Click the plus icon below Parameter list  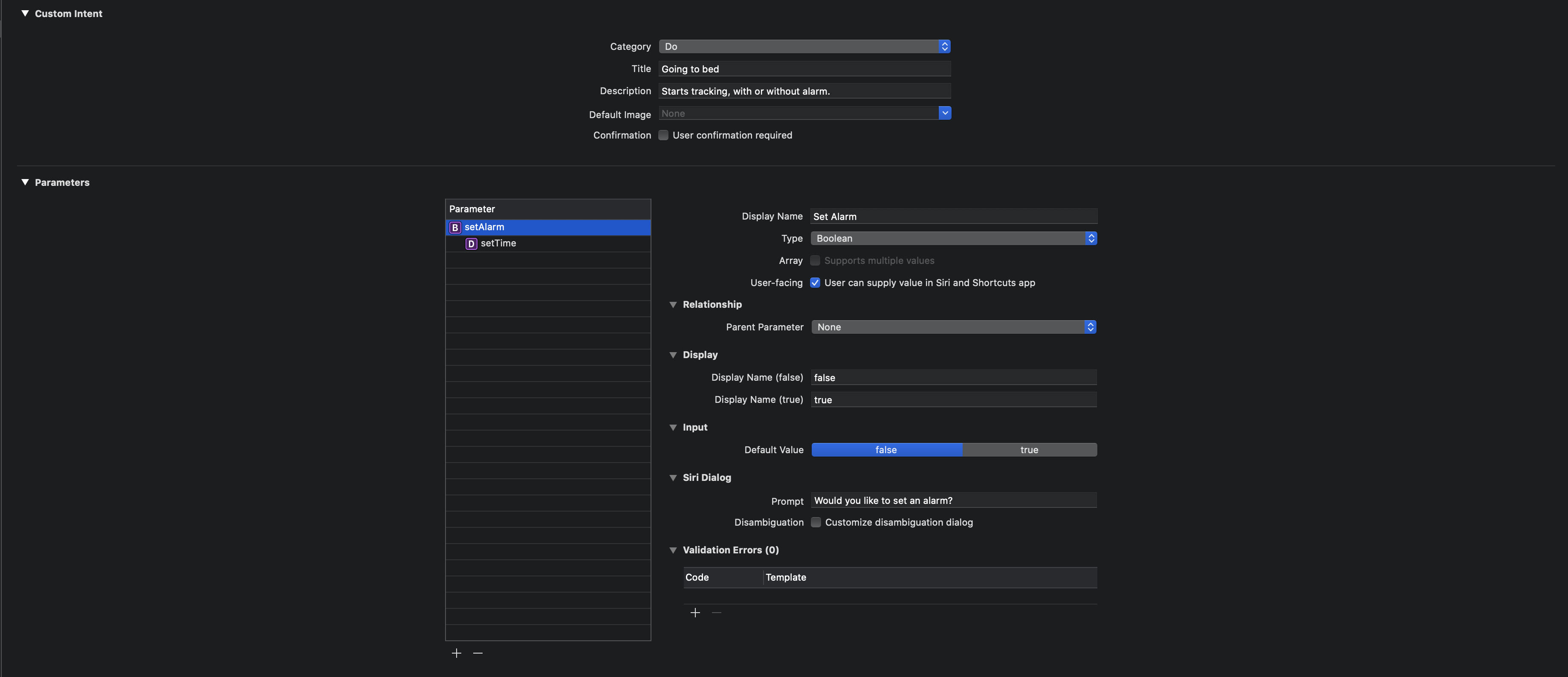pyautogui.click(x=457, y=653)
